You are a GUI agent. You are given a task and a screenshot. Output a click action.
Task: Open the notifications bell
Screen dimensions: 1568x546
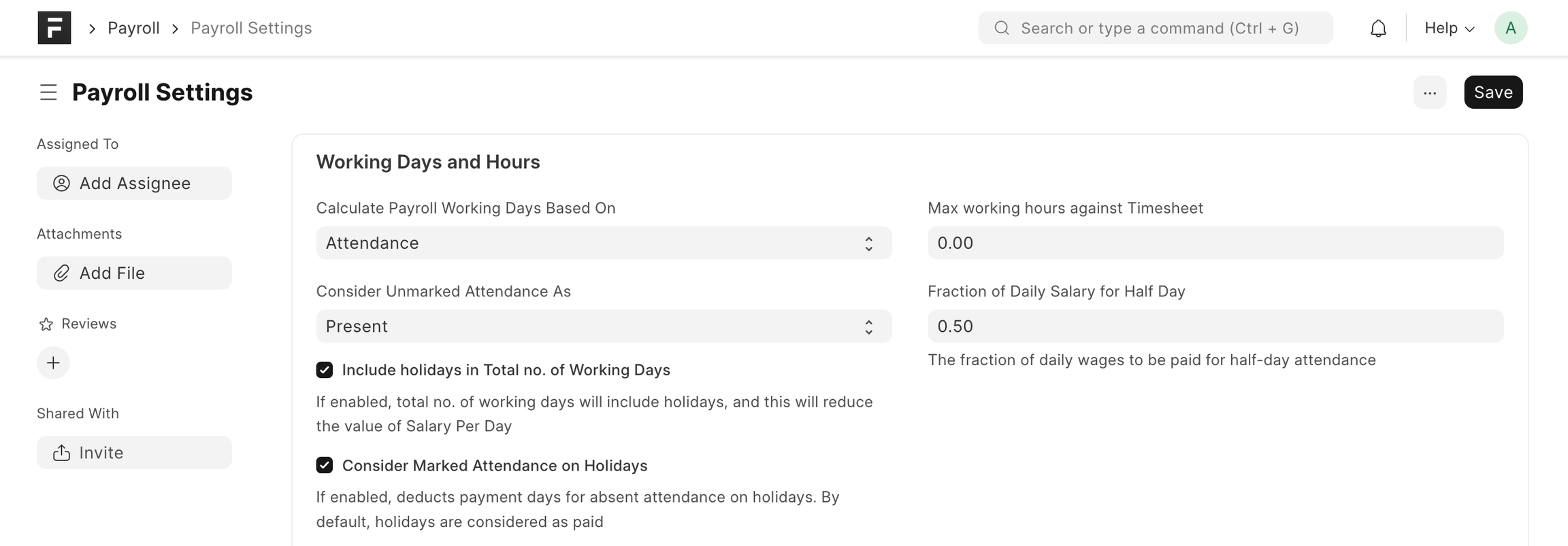(1378, 28)
